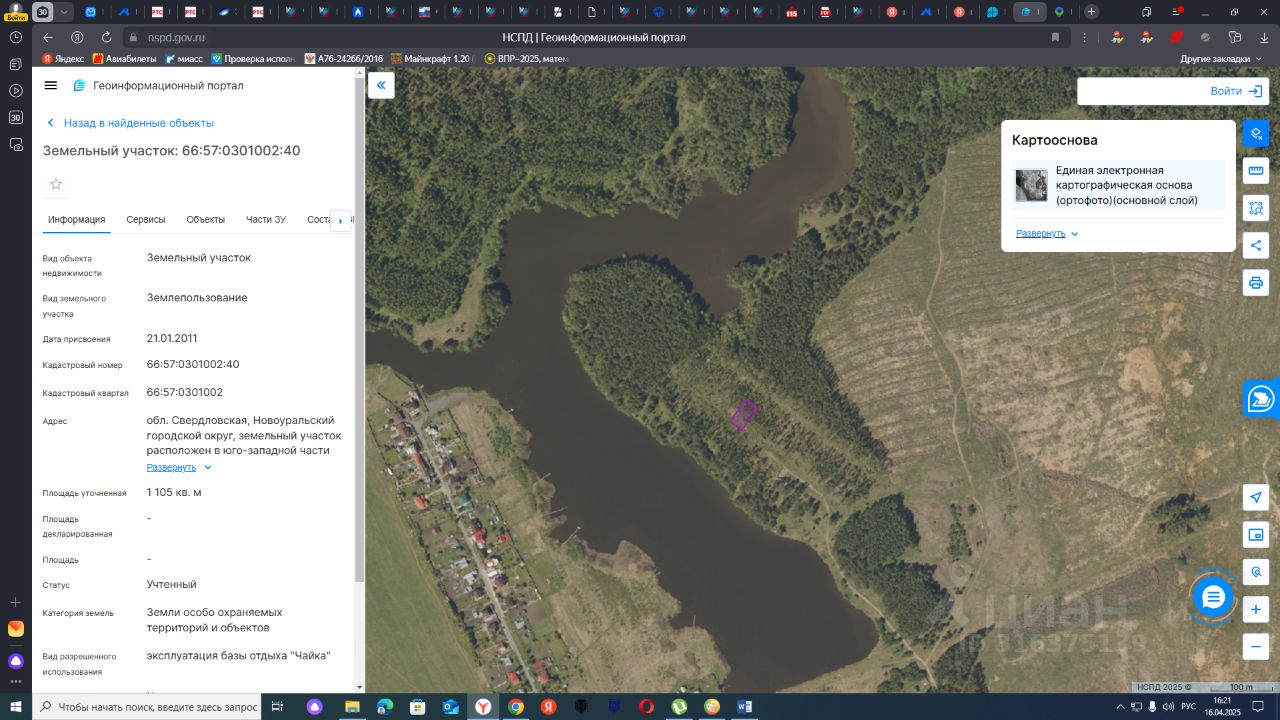1280x720 pixels.
Task: Zoom in on the map
Action: coord(1256,609)
